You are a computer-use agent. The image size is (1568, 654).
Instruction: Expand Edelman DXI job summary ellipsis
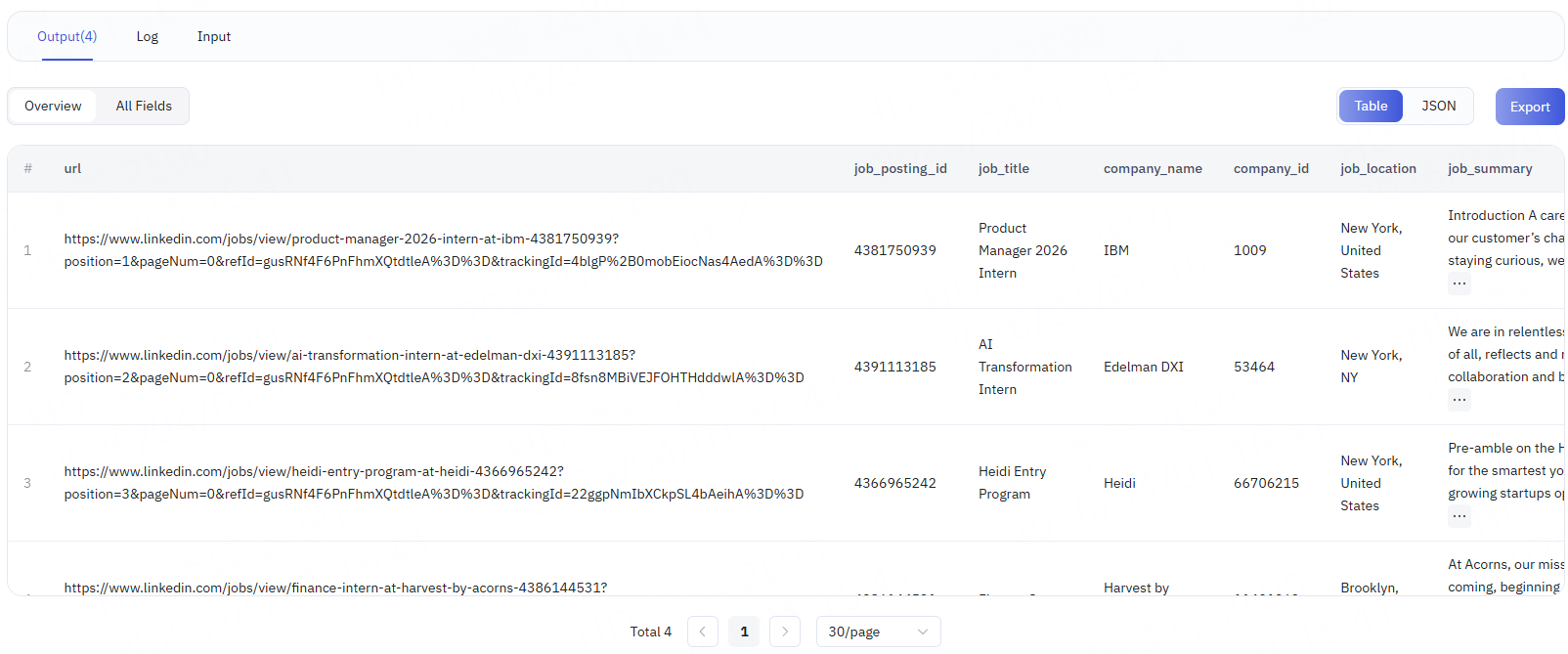(x=1459, y=400)
